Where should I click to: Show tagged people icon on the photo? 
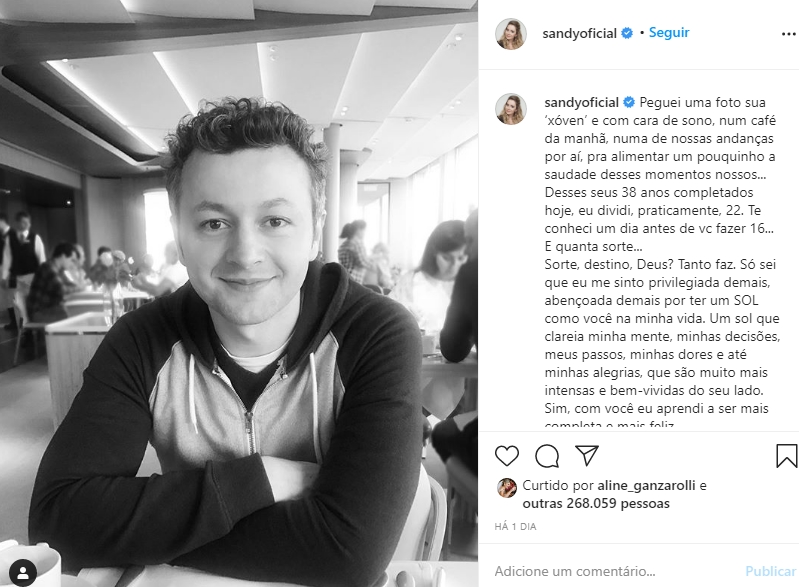coord(23,573)
